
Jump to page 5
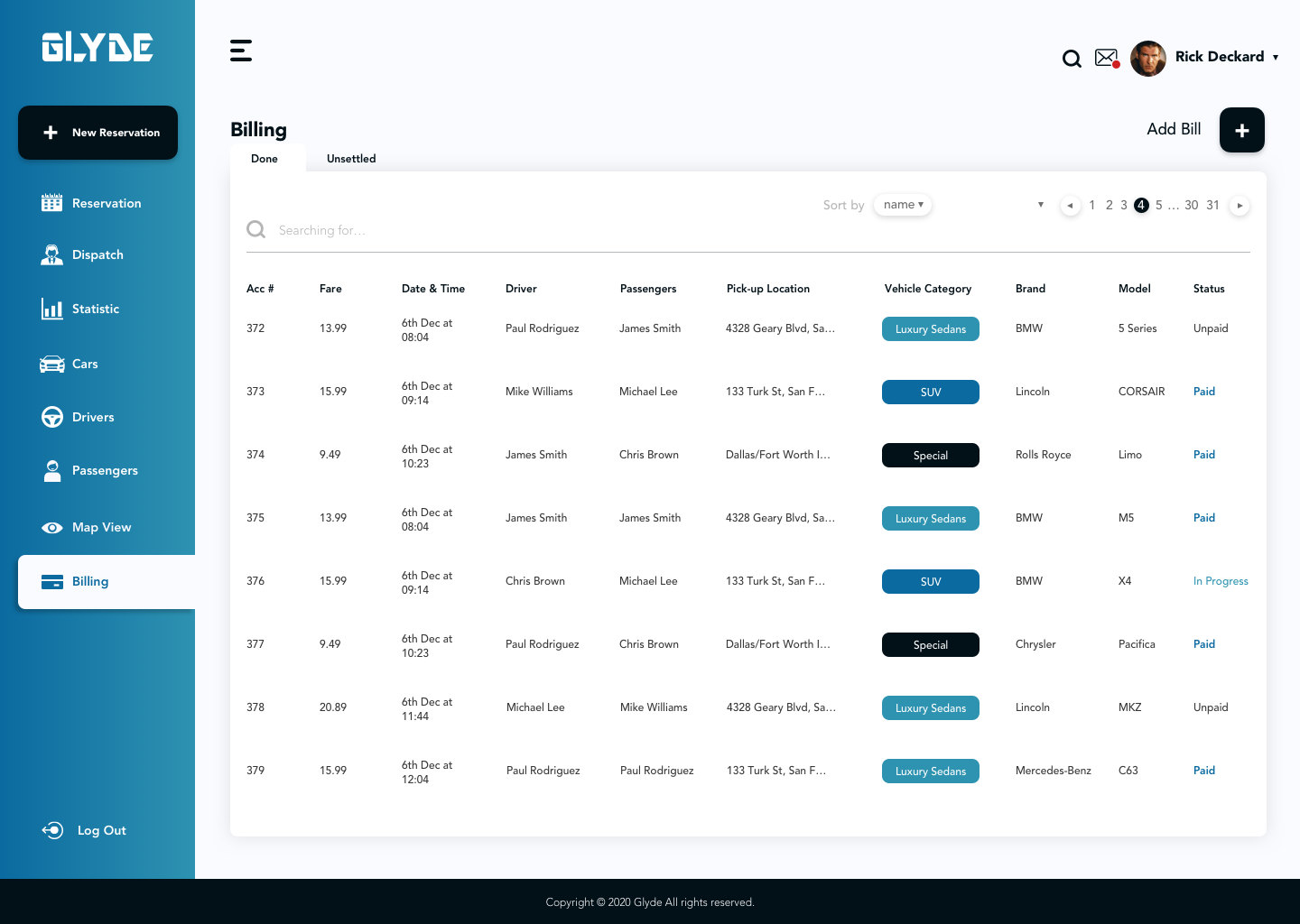point(1159,206)
